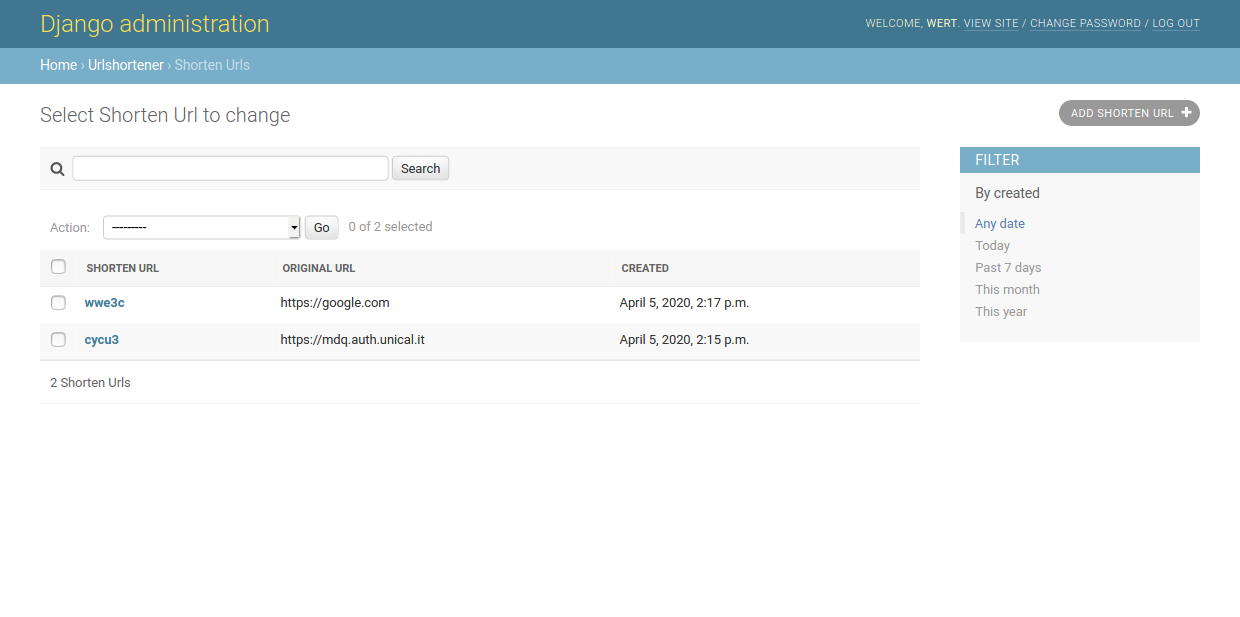
Task: Click the By created filter heading
Action: (1007, 193)
